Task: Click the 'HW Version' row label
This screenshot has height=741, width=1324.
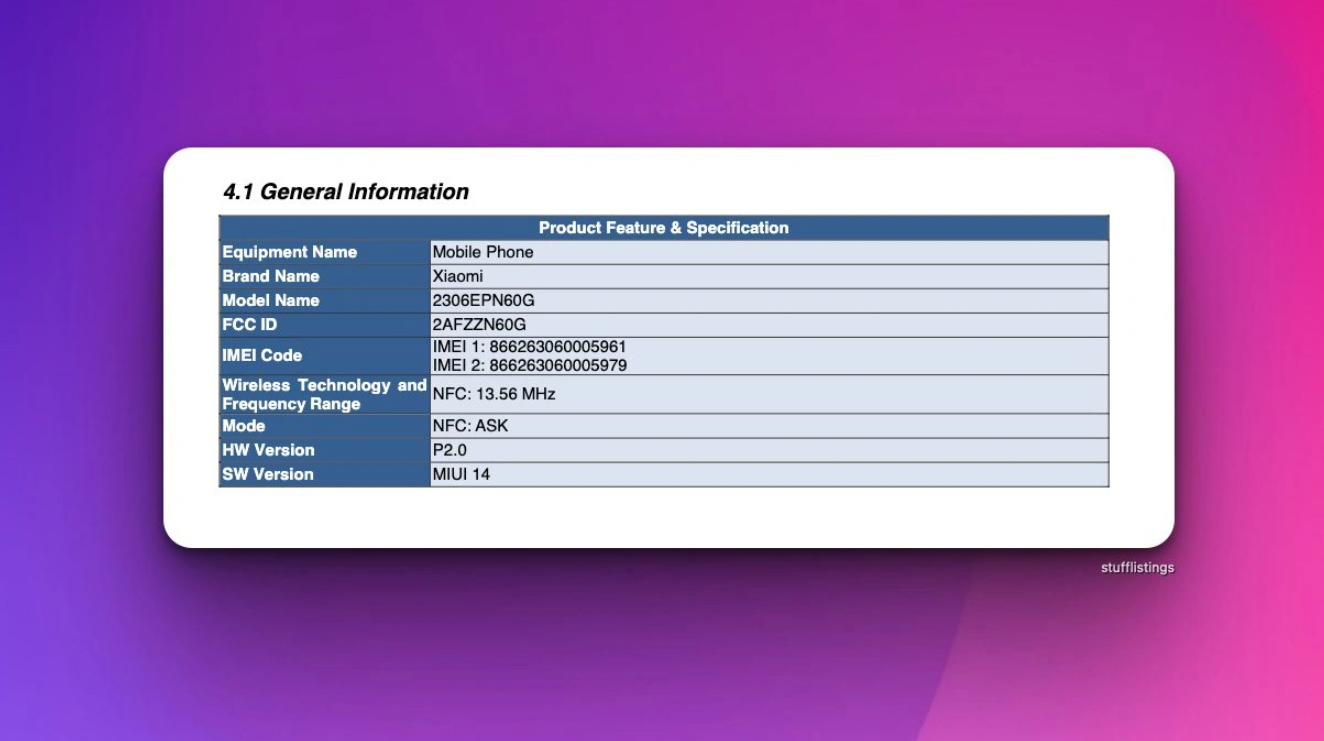Action: (268, 450)
